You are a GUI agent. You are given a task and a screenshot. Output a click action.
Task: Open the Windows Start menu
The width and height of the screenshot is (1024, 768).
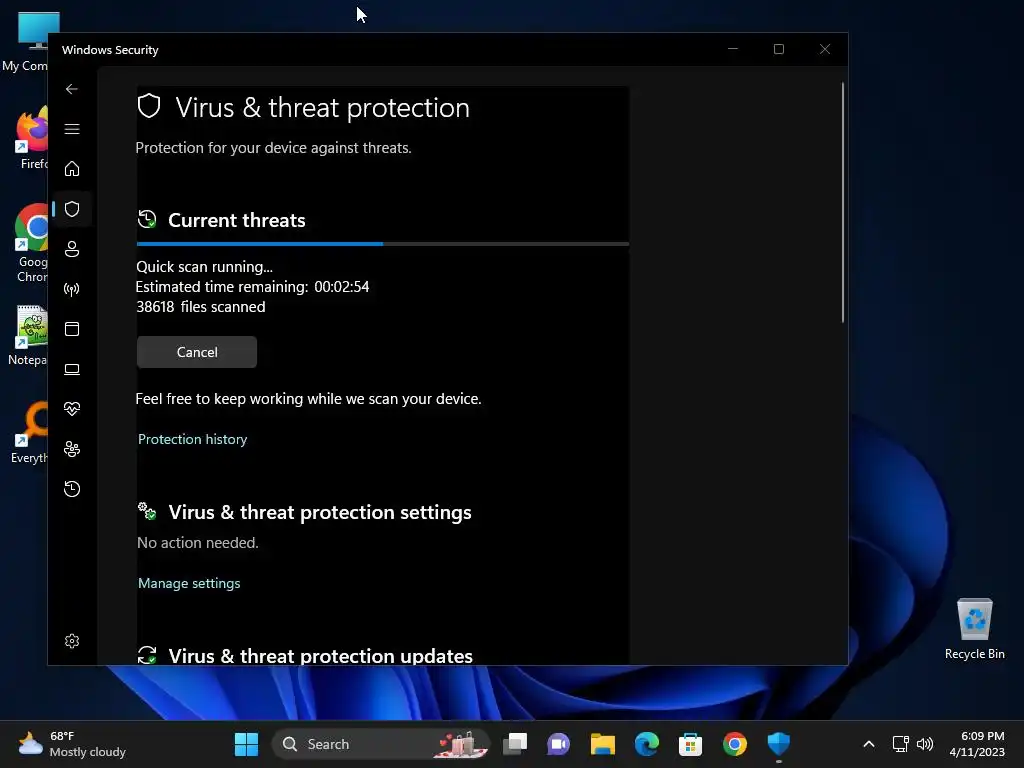click(x=246, y=744)
